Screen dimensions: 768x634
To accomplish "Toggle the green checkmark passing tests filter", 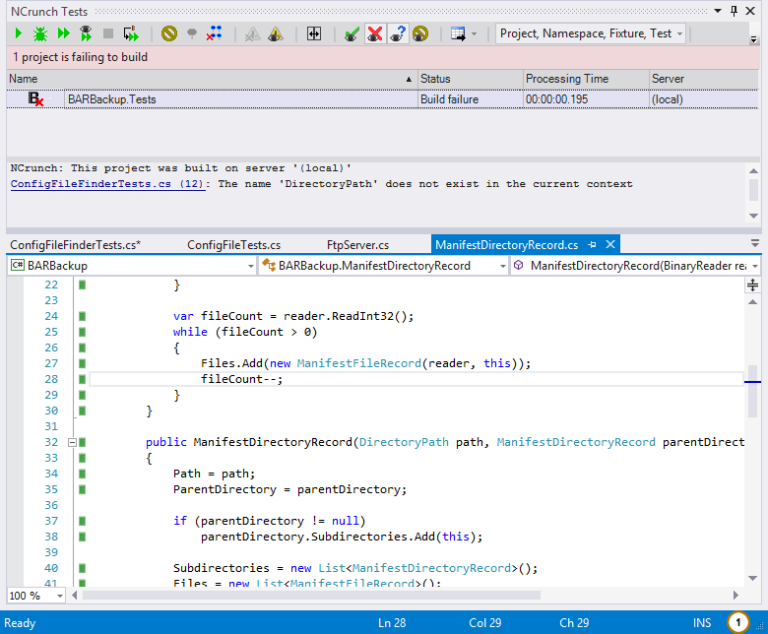I will coord(352,34).
